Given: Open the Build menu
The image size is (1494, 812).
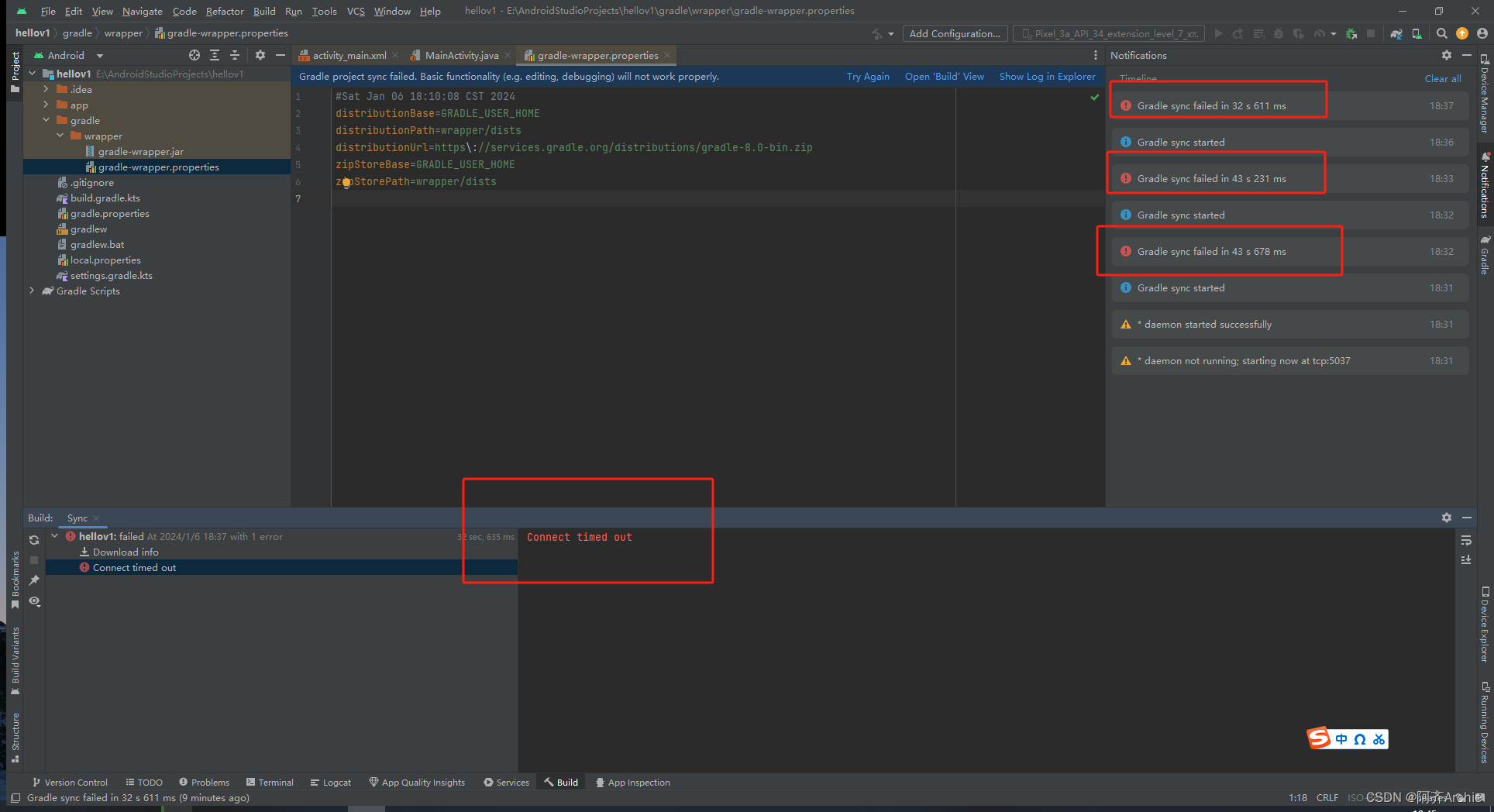Looking at the screenshot, I should (264, 11).
